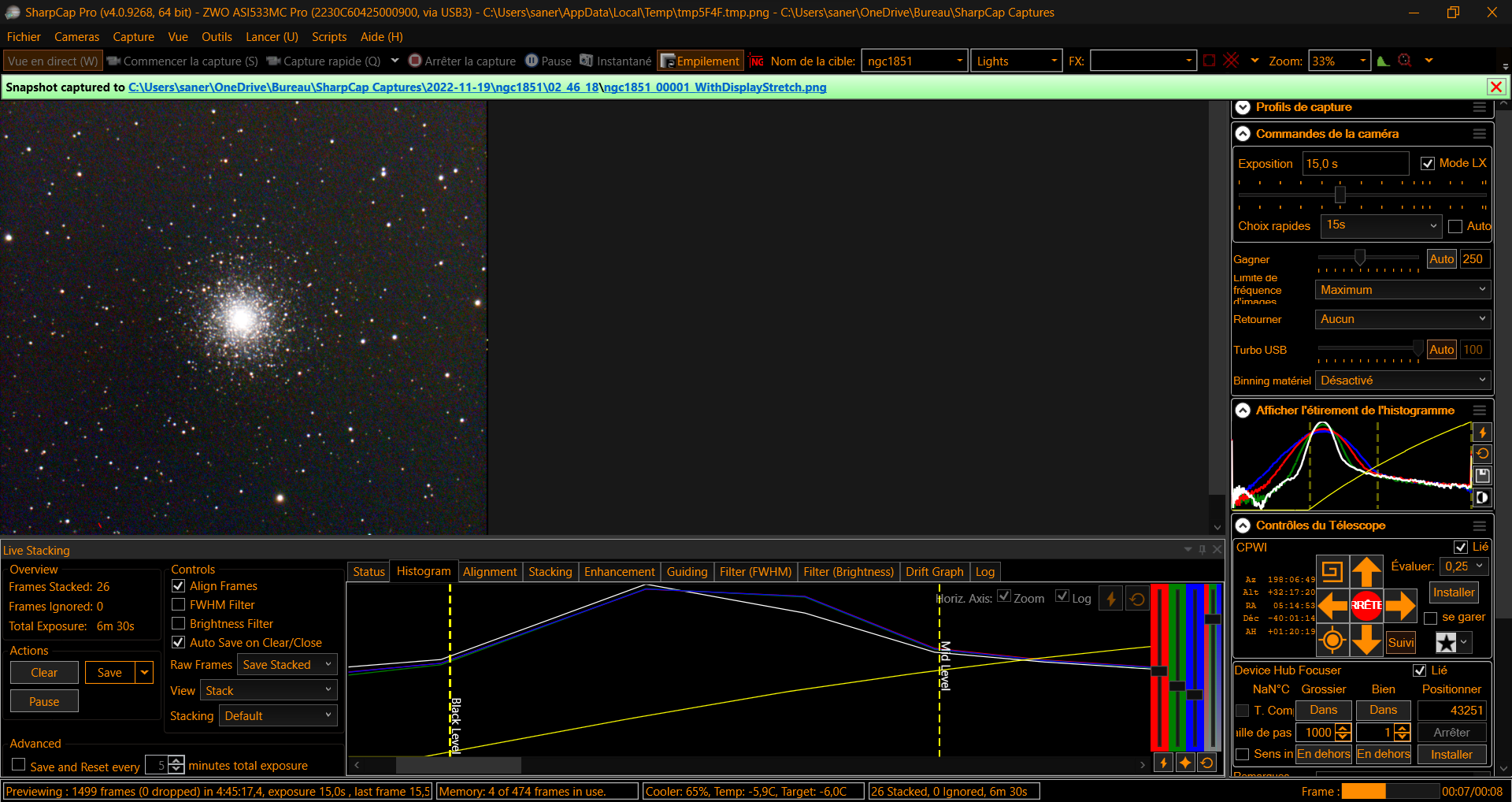Toggle the Mode LX checkbox
1512x802 pixels.
(1428, 163)
